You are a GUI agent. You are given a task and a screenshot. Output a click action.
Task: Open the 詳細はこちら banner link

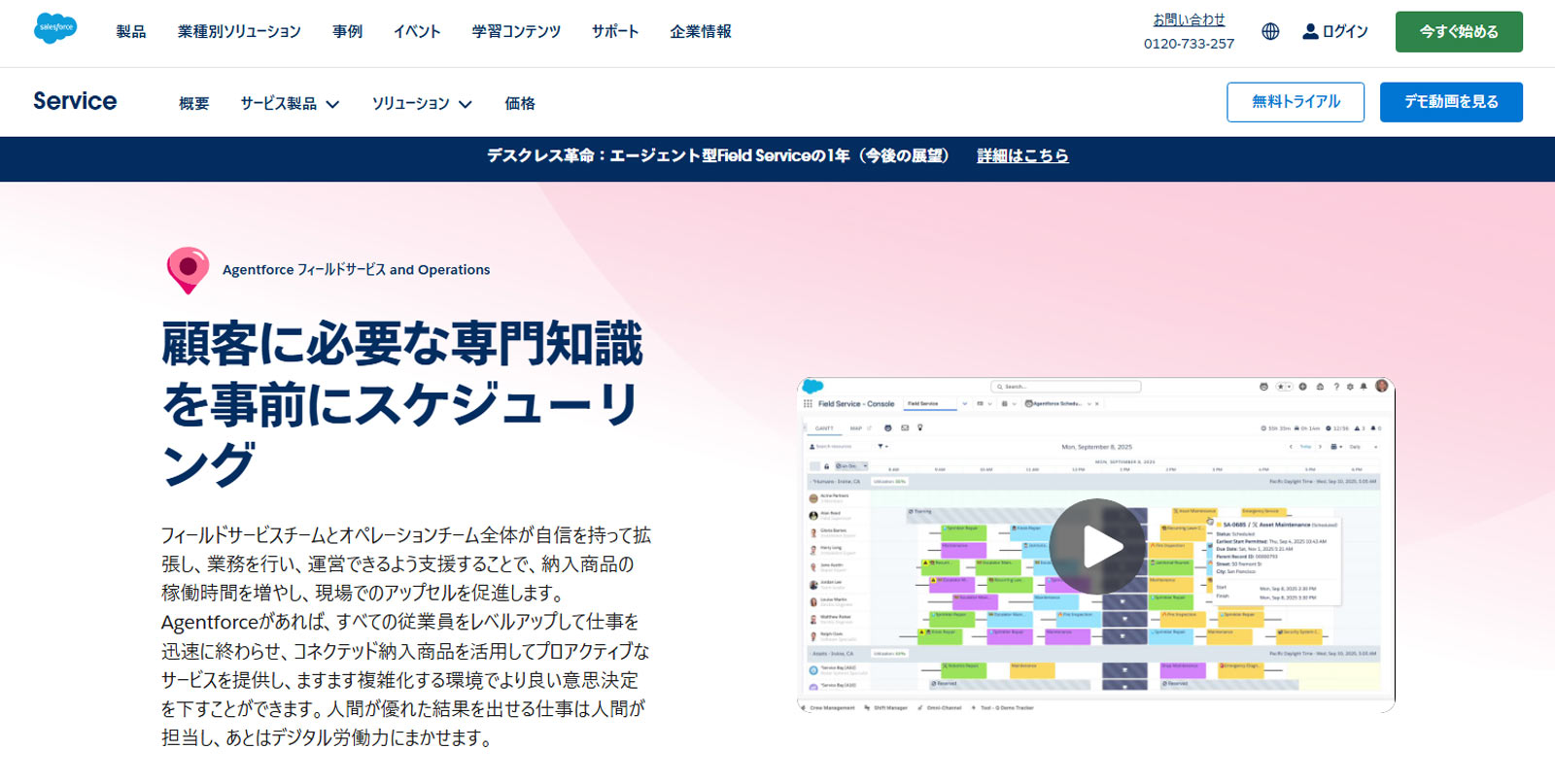(1022, 155)
